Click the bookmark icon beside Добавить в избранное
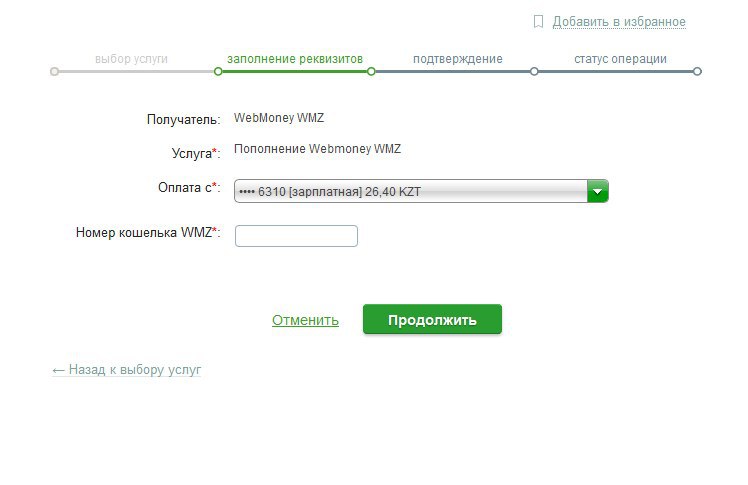Image resolution: width=748 pixels, height=485 pixels. (x=538, y=21)
